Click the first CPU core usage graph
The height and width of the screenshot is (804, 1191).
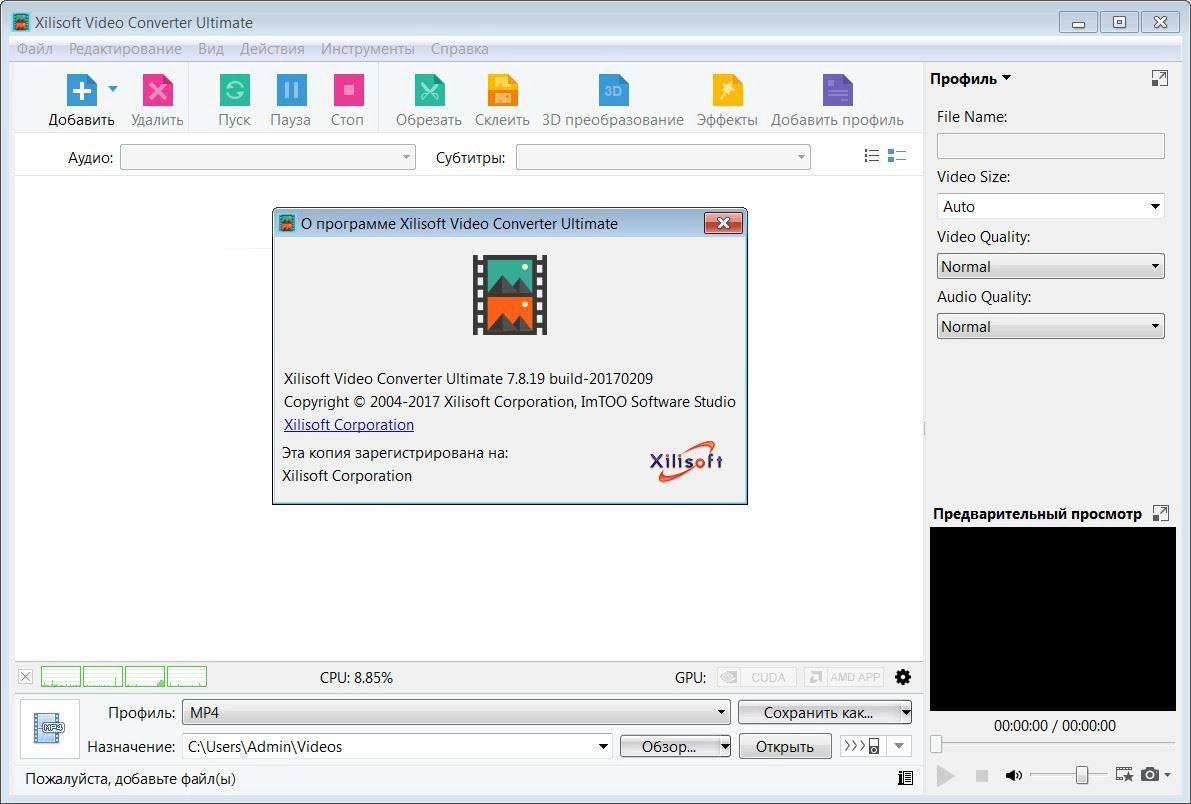61,676
